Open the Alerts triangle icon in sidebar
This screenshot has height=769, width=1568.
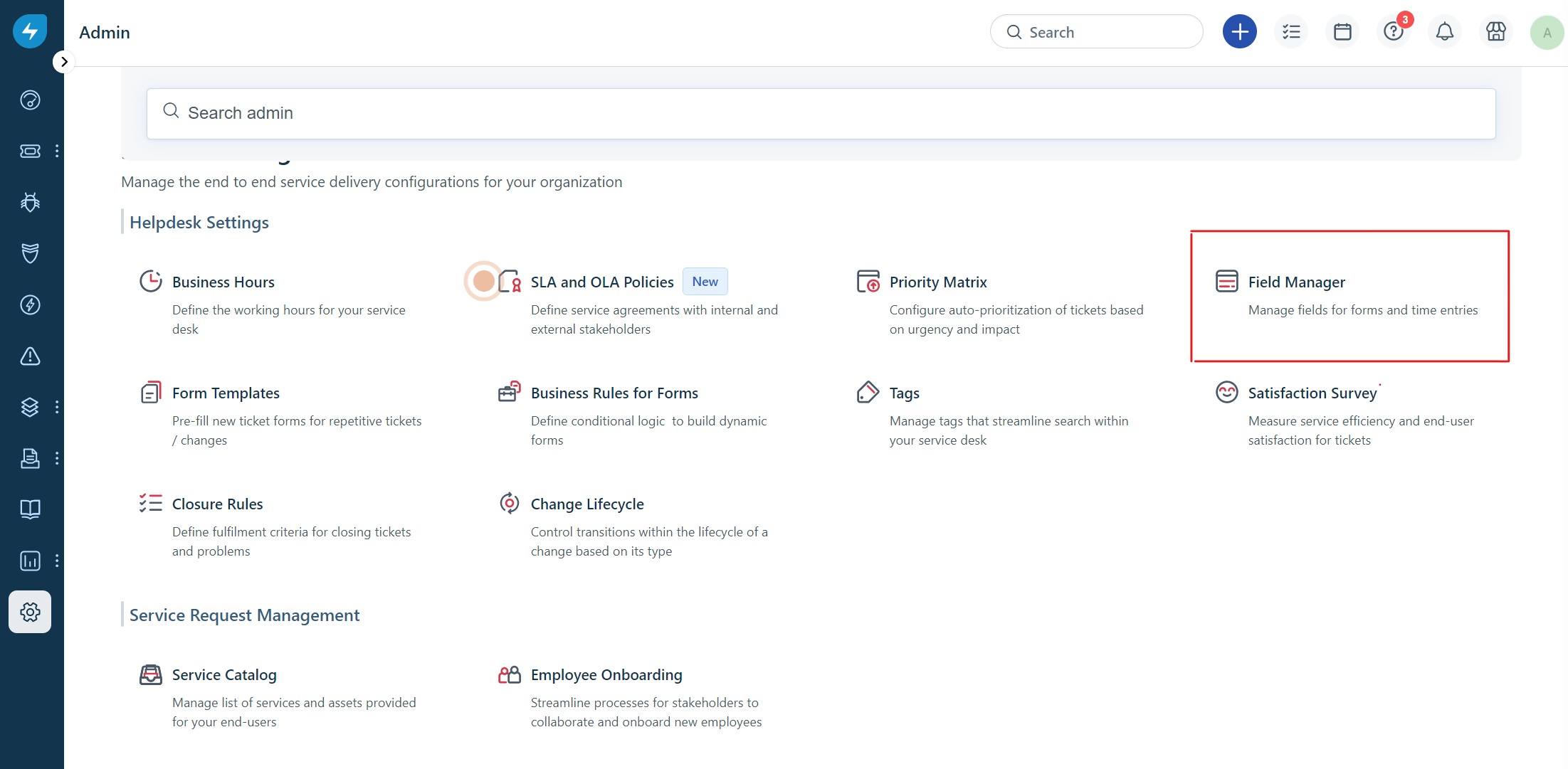pyautogui.click(x=30, y=356)
